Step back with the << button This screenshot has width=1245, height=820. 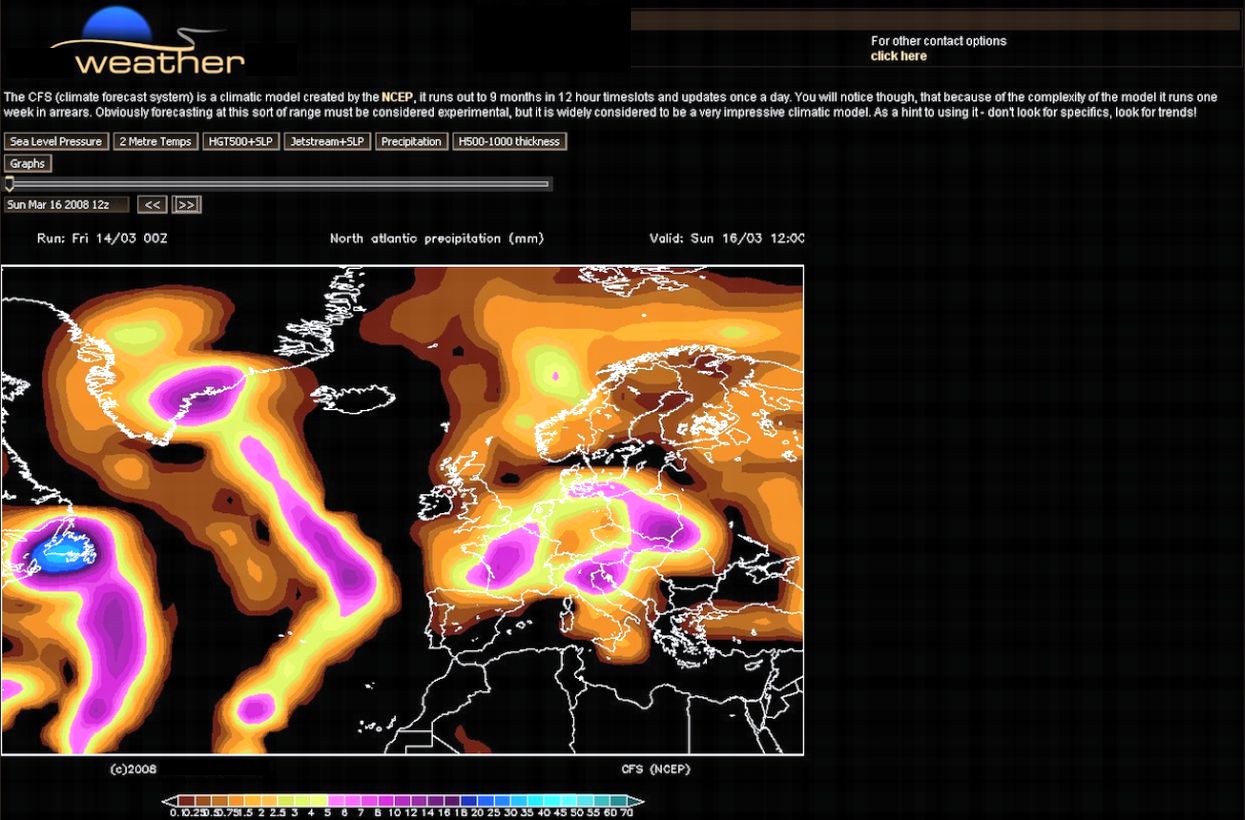pos(152,205)
